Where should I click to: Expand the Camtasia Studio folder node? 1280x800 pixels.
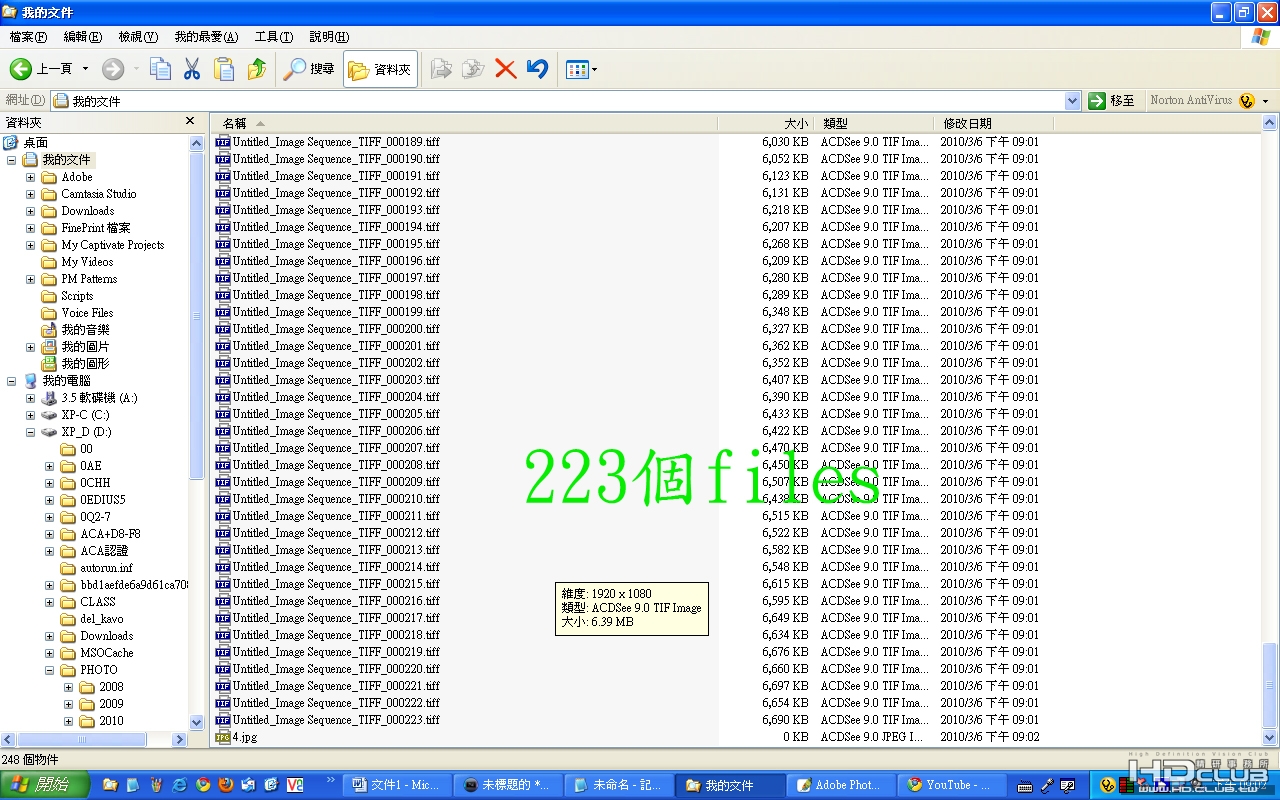click(x=30, y=194)
